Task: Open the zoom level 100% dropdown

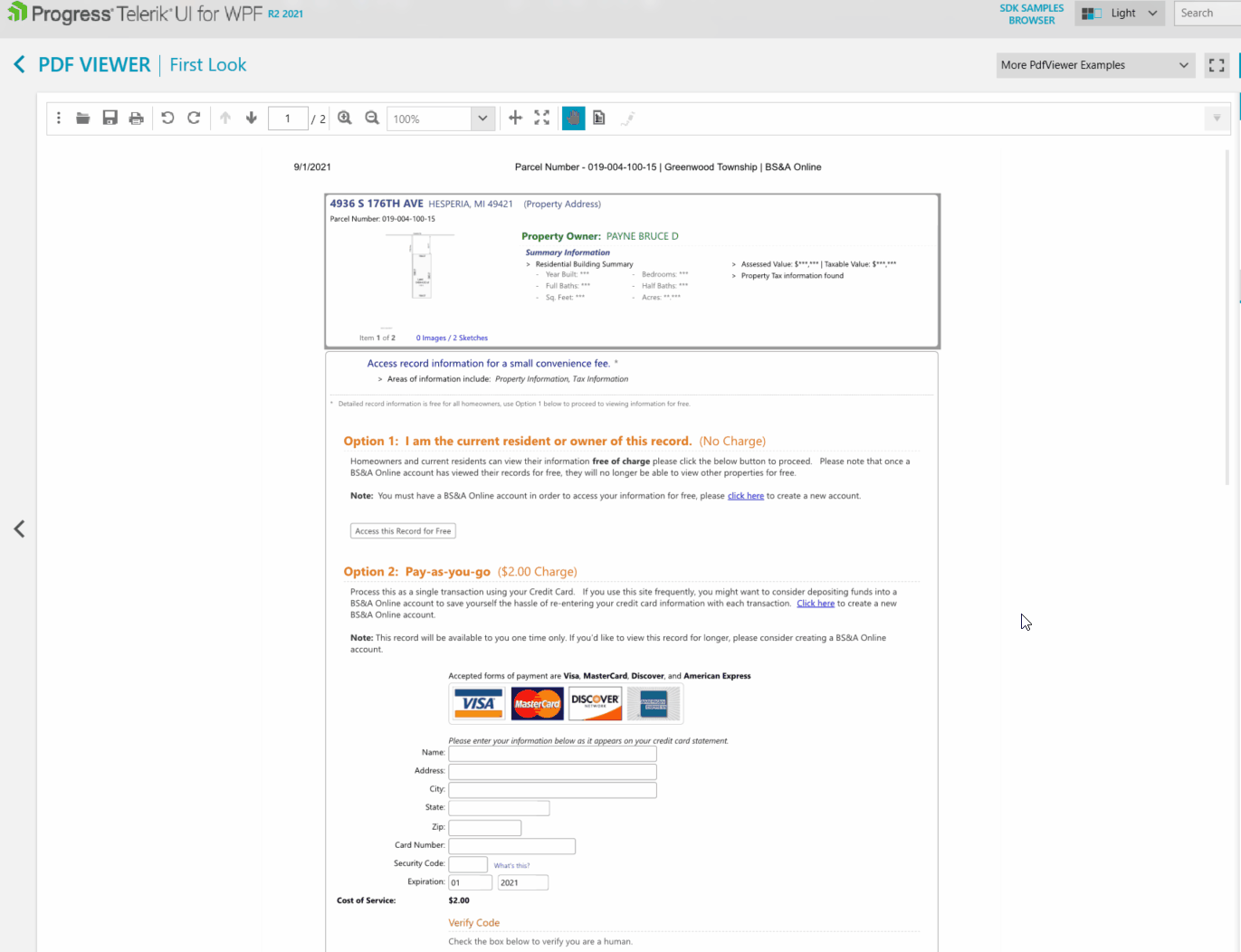Action: tap(482, 119)
